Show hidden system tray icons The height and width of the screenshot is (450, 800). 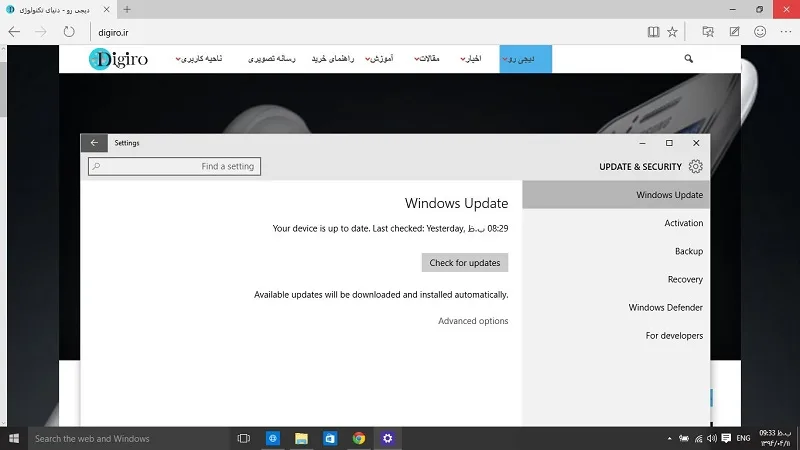[669, 438]
